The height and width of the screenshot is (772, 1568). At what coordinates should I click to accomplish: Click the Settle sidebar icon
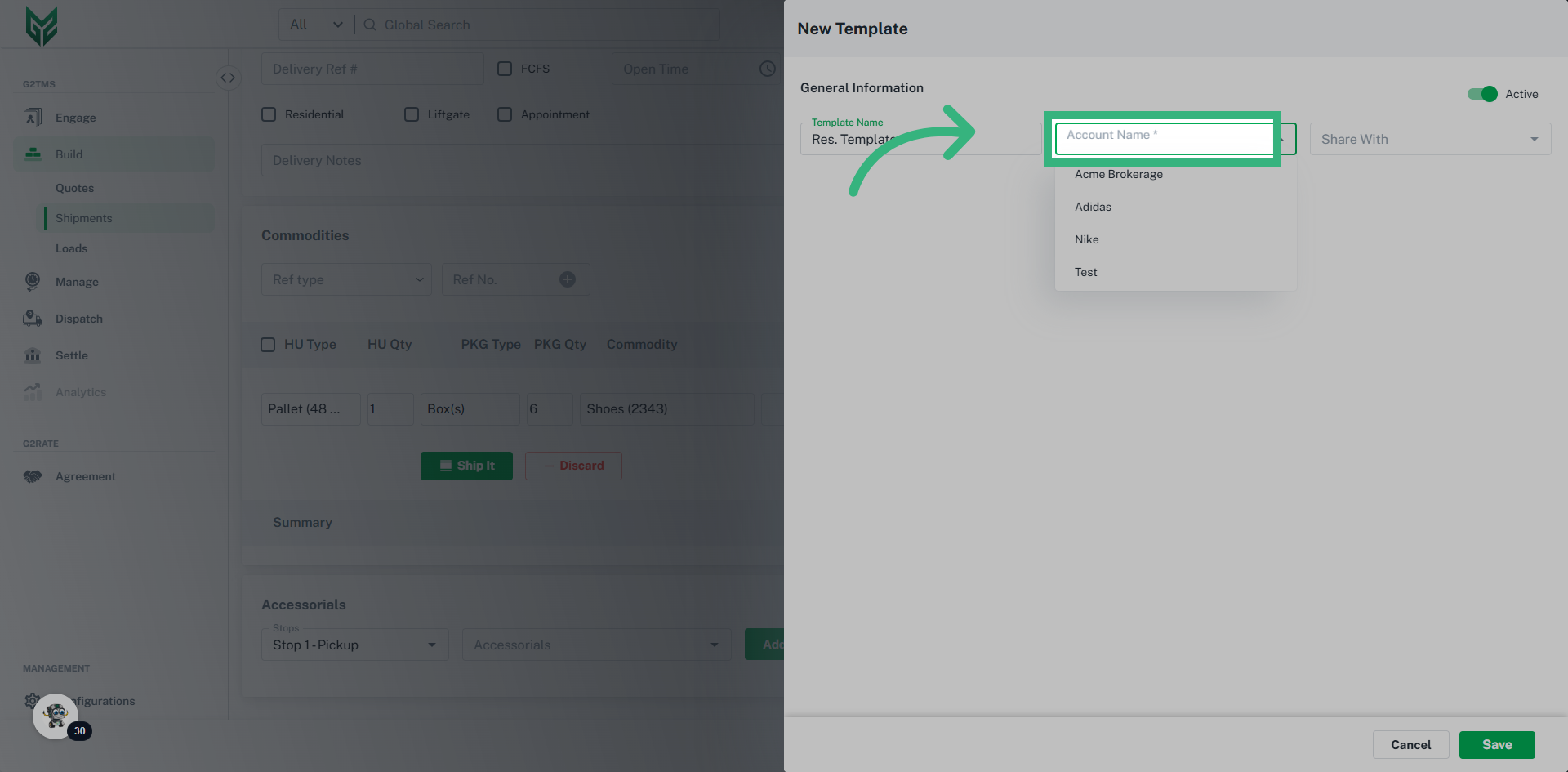pos(32,355)
